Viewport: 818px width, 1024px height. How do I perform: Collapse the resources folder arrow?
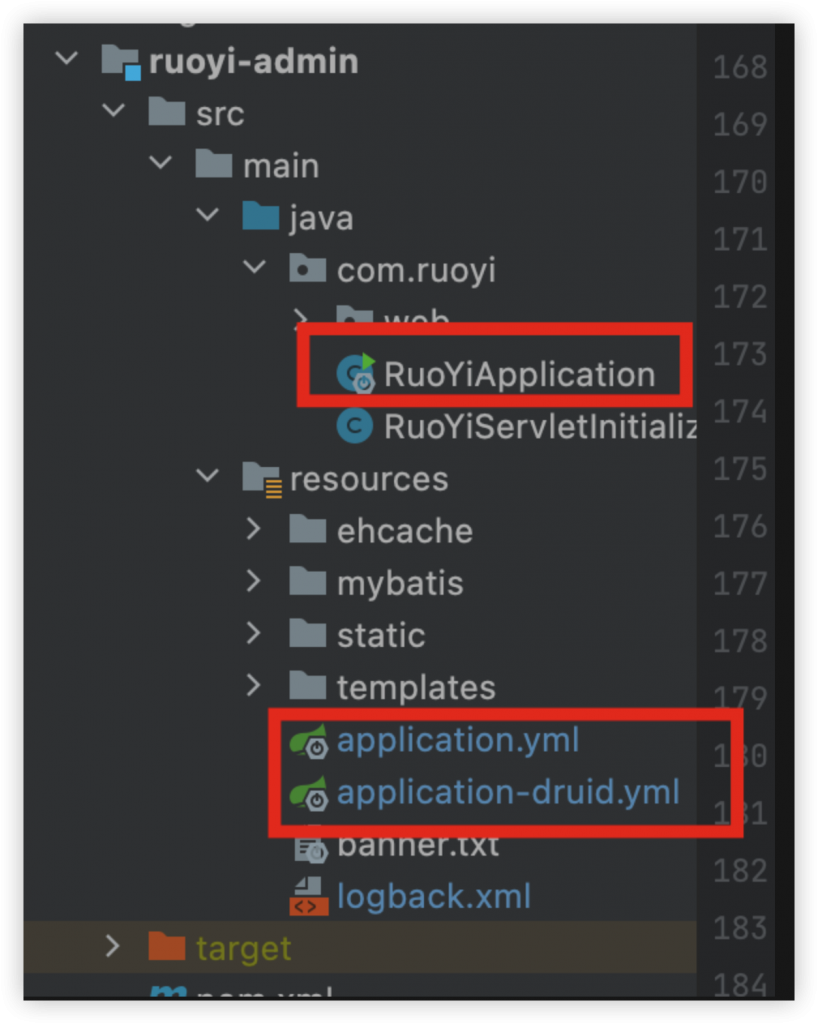(x=207, y=477)
